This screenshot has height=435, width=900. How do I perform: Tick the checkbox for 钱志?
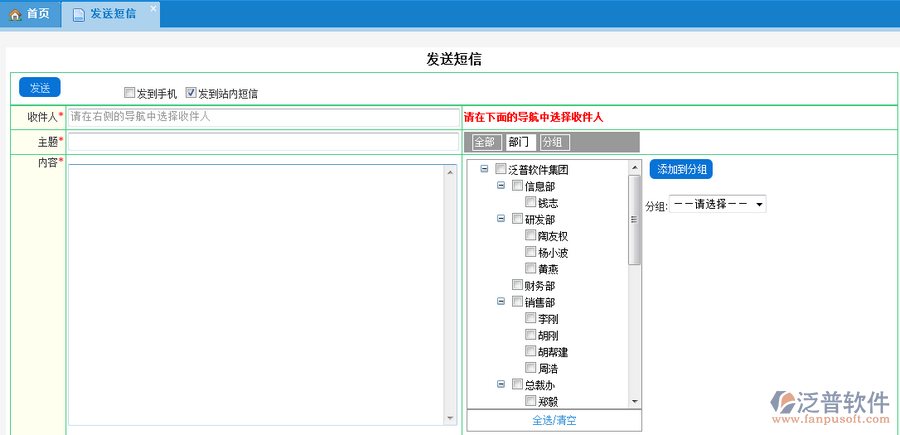pyautogui.click(x=530, y=203)
